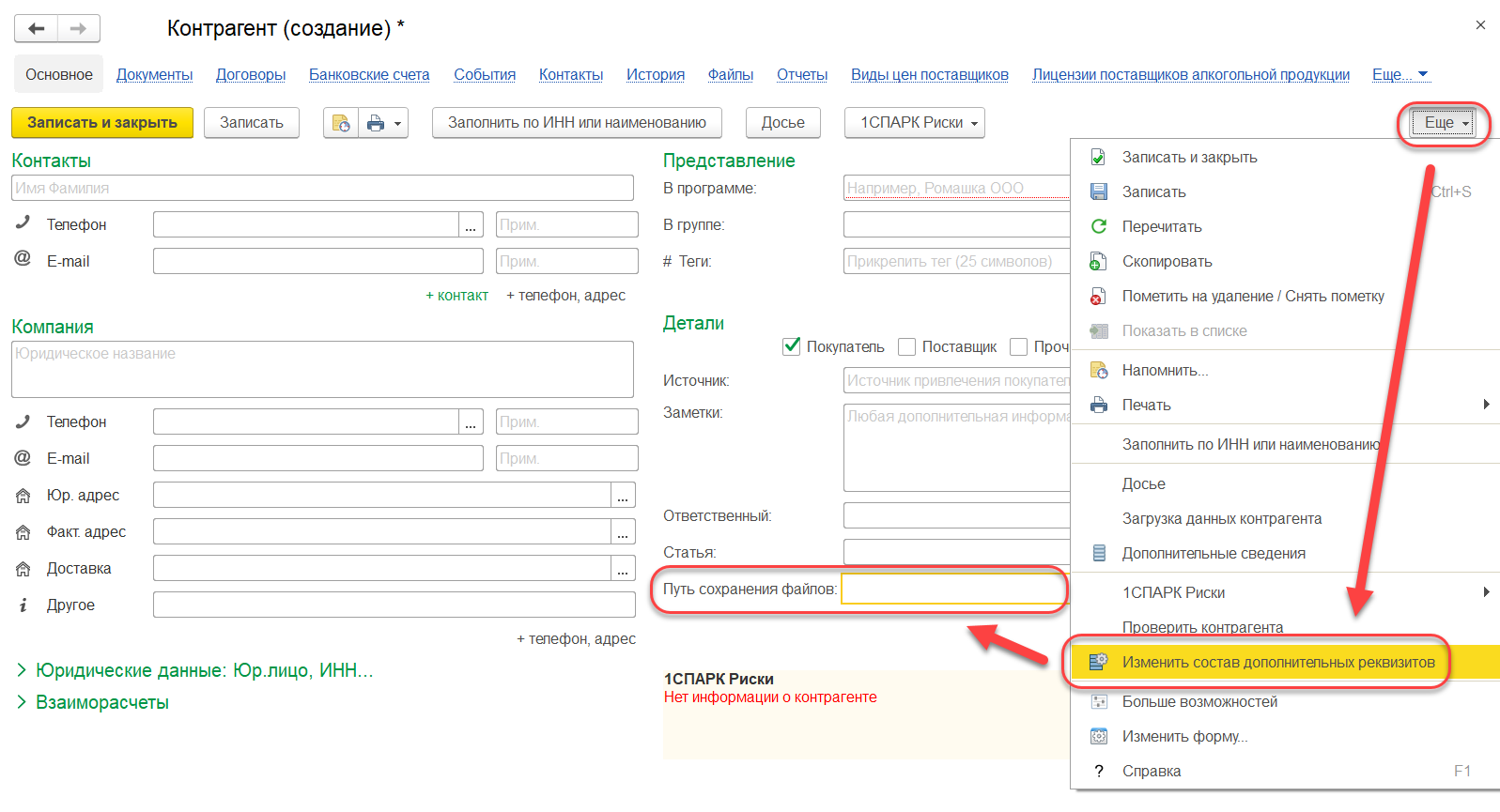Click the document reminder icon in toolbar
This screenshot has height=812, width=1500.
pyautogui.click(x=341, y=123)
